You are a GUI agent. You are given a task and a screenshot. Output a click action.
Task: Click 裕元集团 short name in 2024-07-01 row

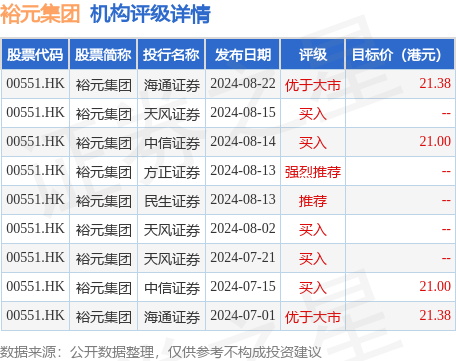[x=104, y=317]
